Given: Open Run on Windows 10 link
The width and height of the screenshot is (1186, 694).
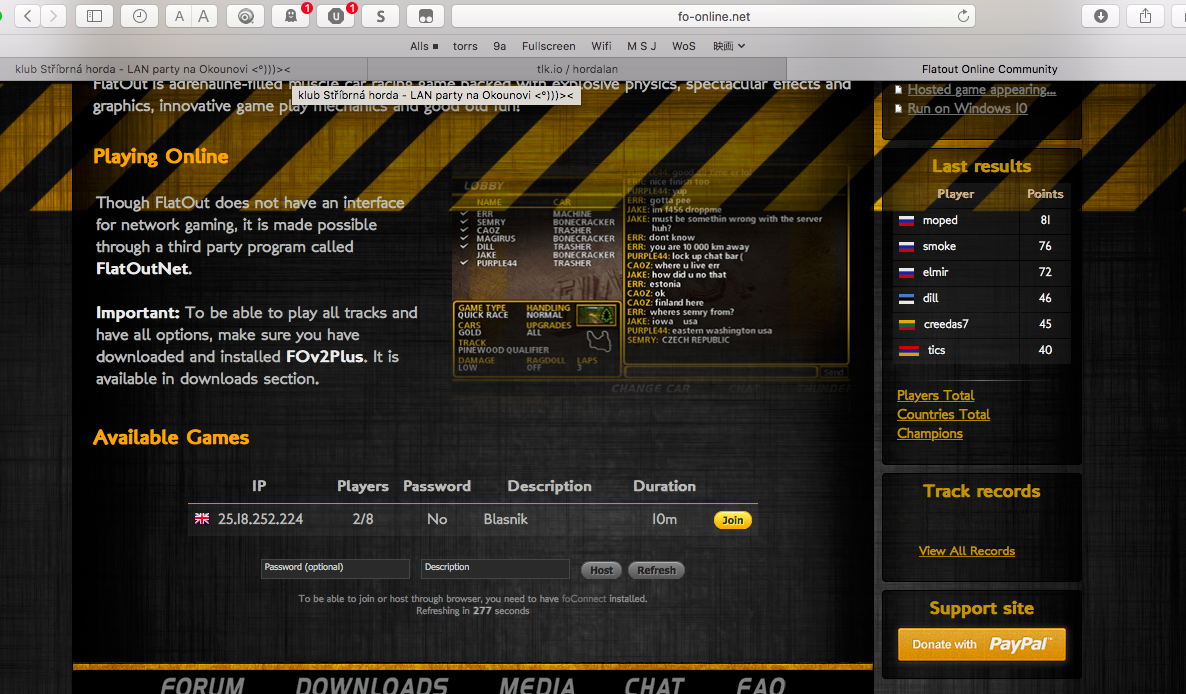Looking at the screenshot, I should [x=967, y=108].
